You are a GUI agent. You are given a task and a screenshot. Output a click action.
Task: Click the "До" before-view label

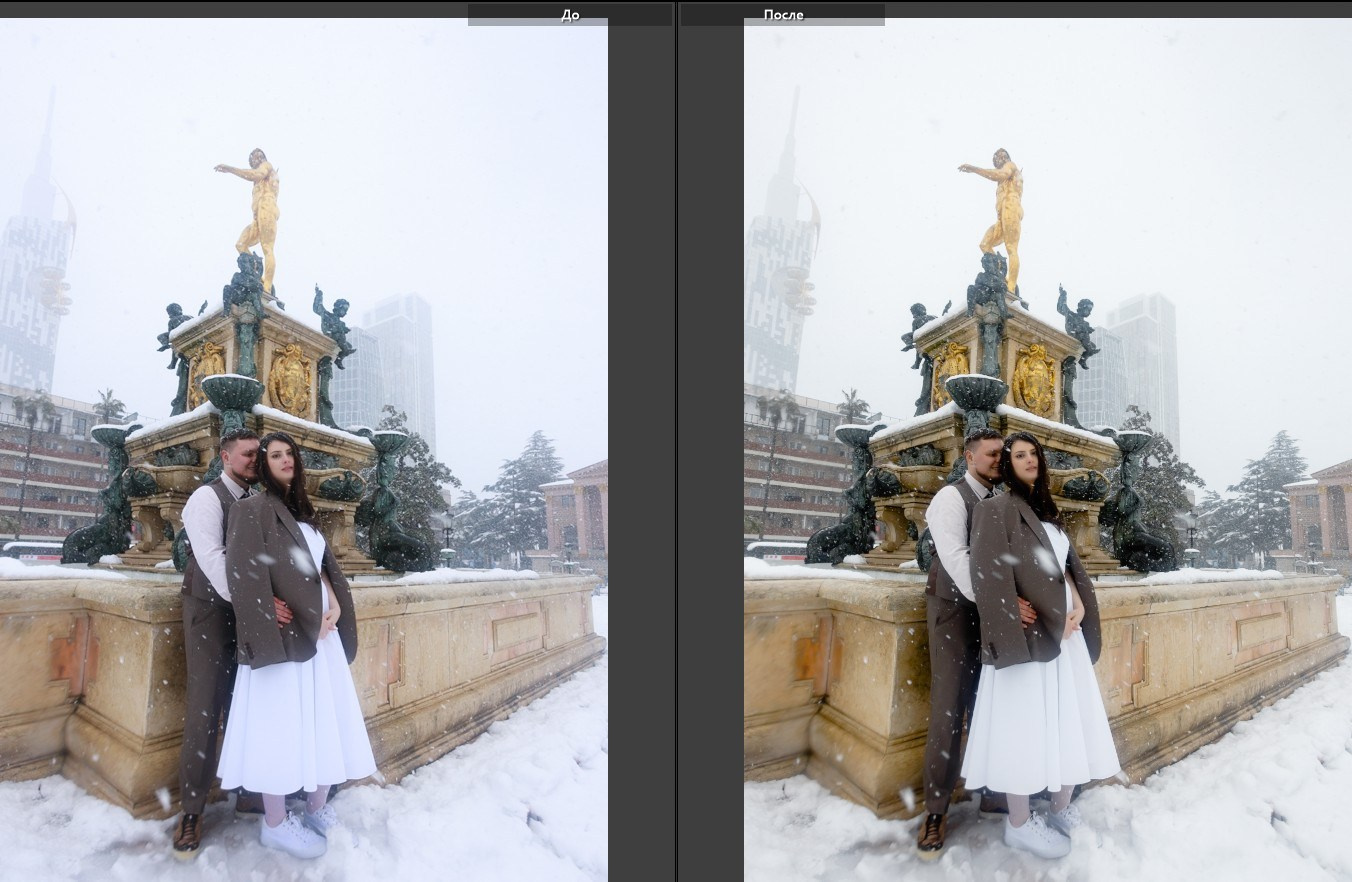pyautogui.click(x=569, y=15)
